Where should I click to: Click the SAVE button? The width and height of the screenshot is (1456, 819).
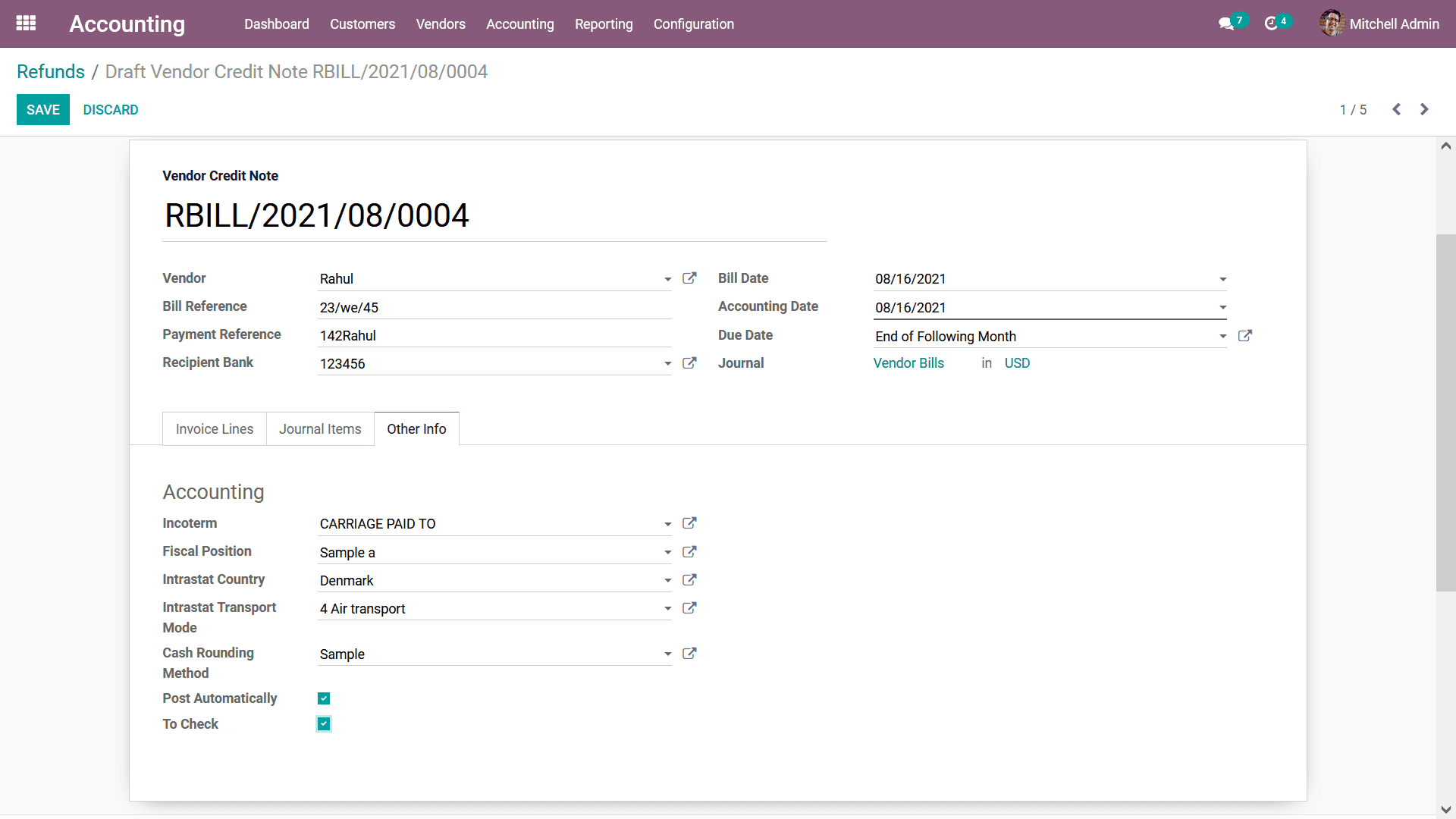[43, 110]
